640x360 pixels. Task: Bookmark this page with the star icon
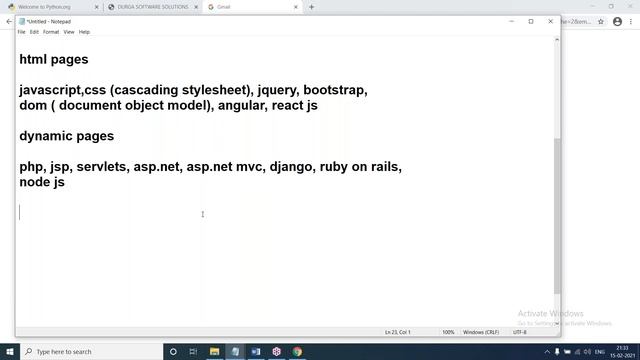click(601, 22)
